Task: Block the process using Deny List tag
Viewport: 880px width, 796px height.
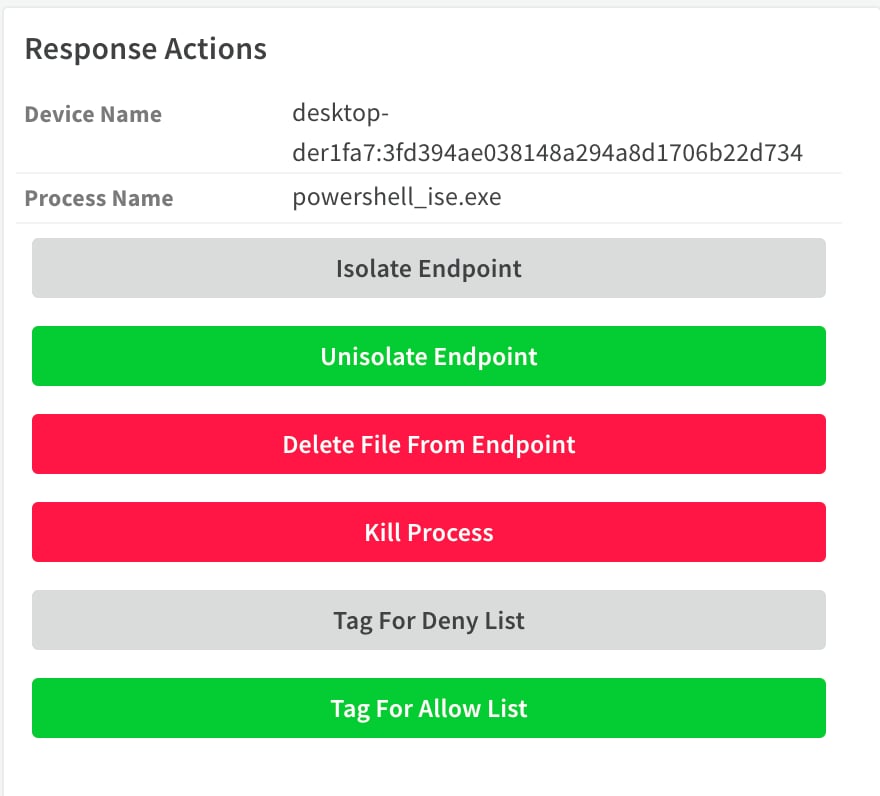Action: [429, 620]
